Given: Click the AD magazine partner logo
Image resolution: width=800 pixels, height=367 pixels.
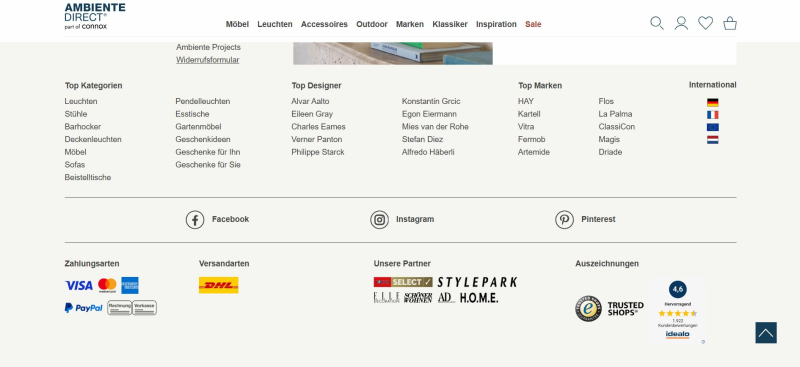Looking at the screenshot, I should click(x=445, y=298).
